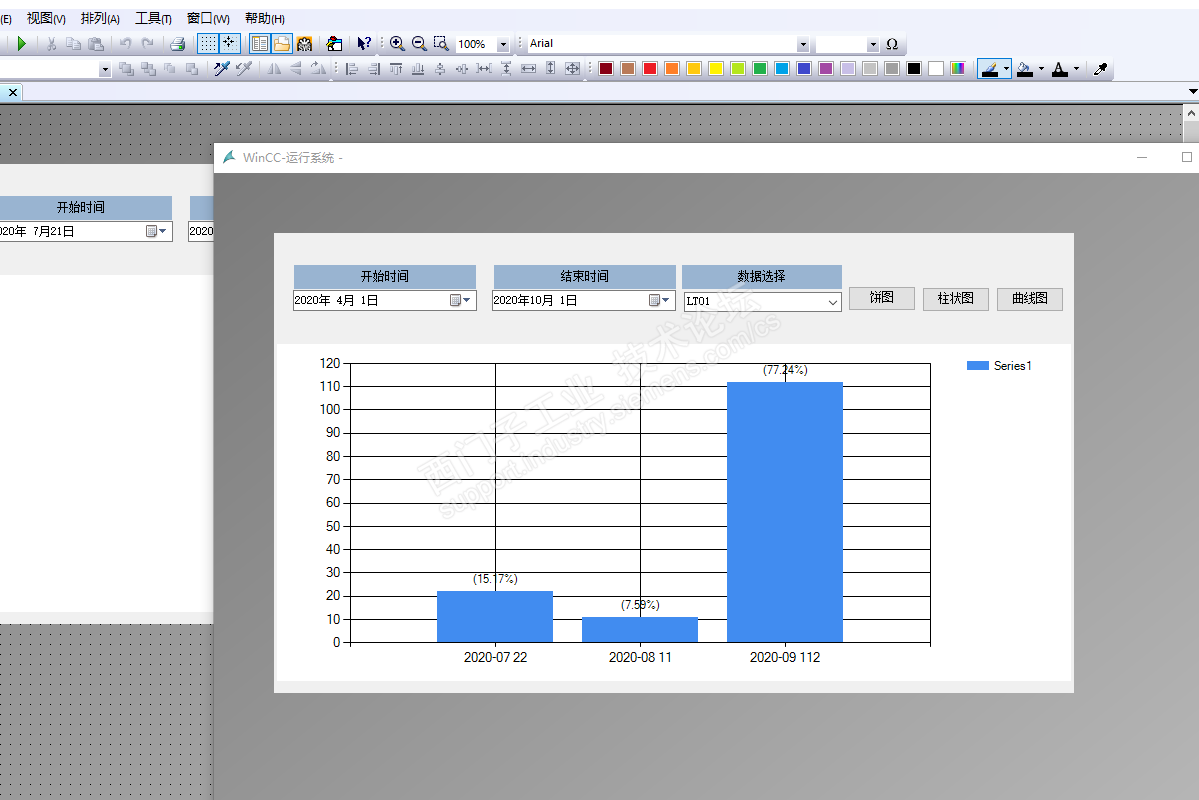The image size is (1199, 800).
Task: Select the zoom area selection tool
Action: 440,44
